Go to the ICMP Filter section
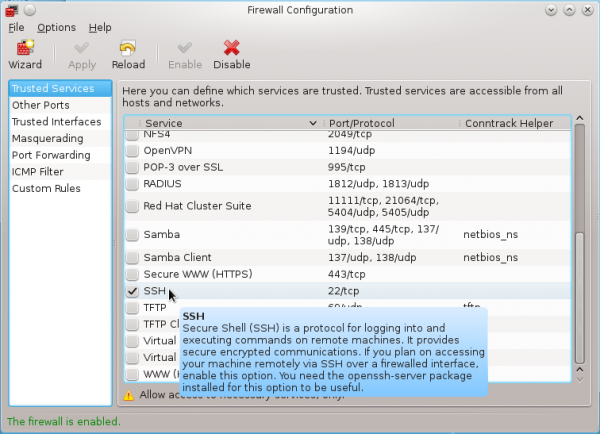The image size is (600, 434). pyautogui.click(x=38, y=172)
